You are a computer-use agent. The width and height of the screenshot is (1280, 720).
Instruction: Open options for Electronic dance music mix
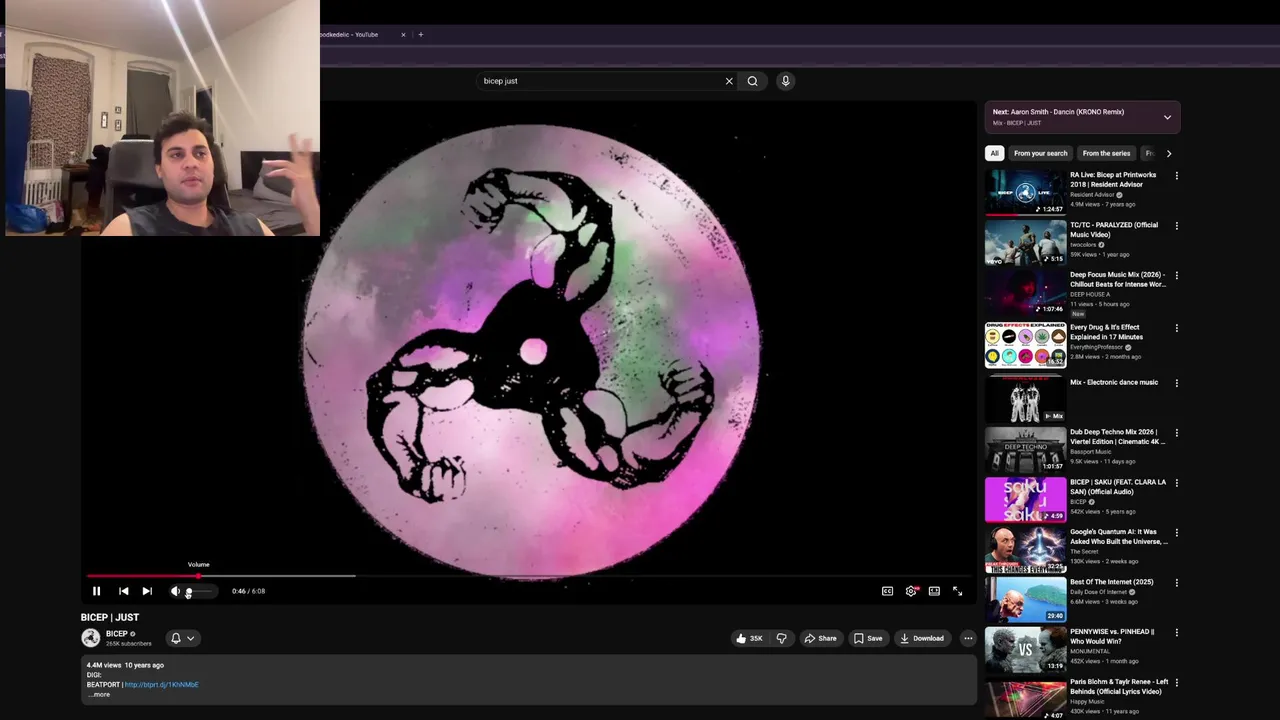pyautogui.click(x=1176, y=383)
